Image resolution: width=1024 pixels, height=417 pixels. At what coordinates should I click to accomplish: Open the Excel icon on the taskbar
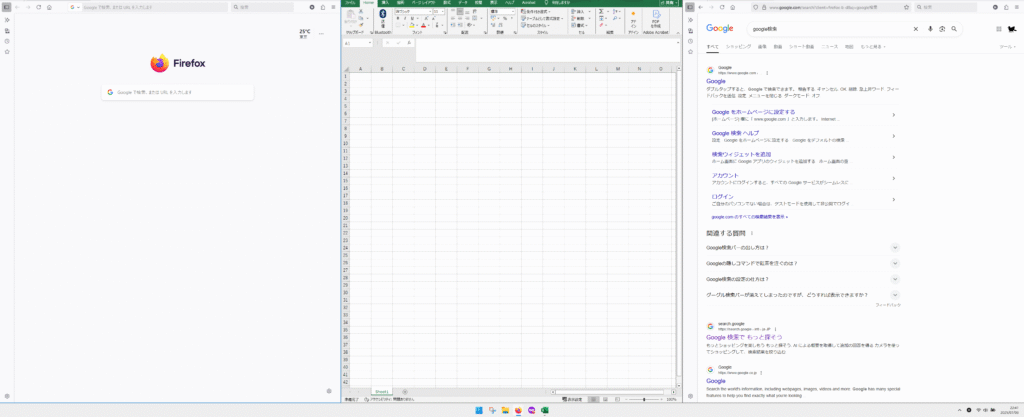544,410
